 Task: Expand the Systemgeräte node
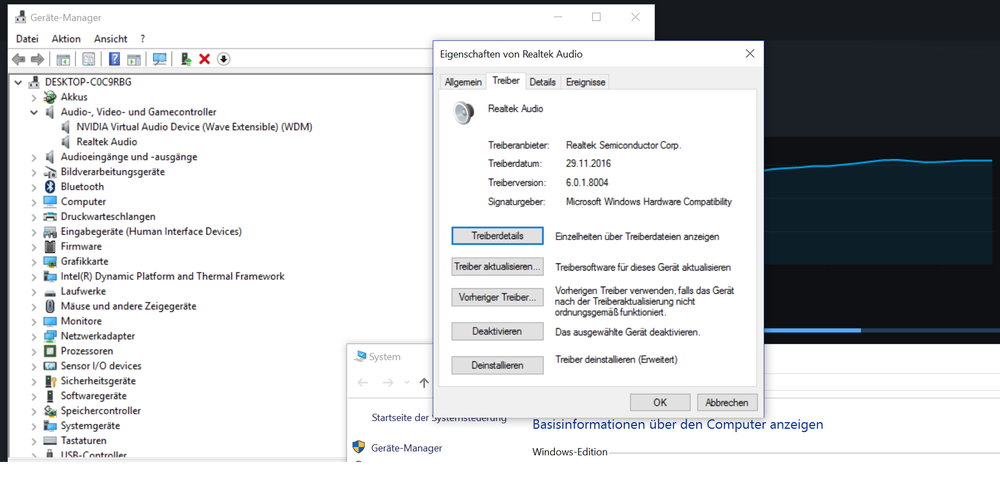tap(34, 426)
